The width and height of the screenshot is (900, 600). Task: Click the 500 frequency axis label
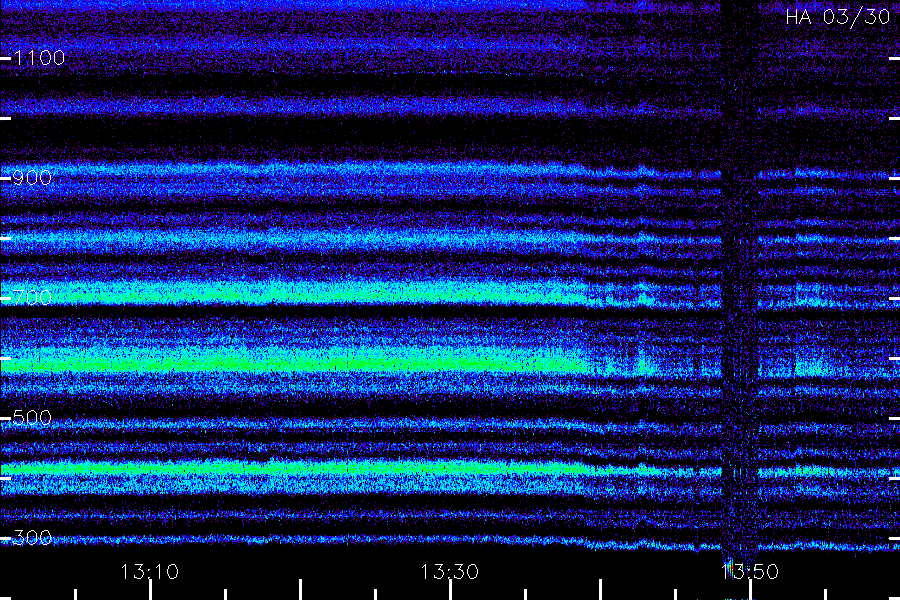point(32,417)
